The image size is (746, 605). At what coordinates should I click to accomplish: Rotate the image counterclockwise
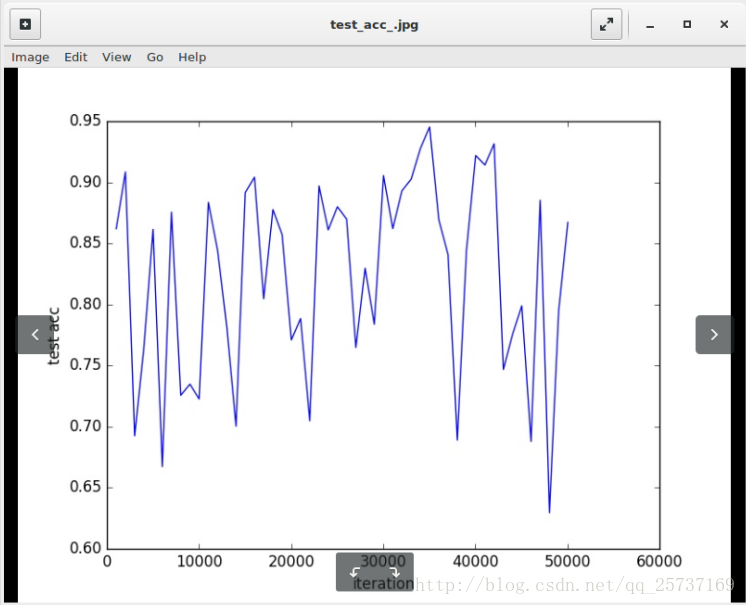(356, 572)
